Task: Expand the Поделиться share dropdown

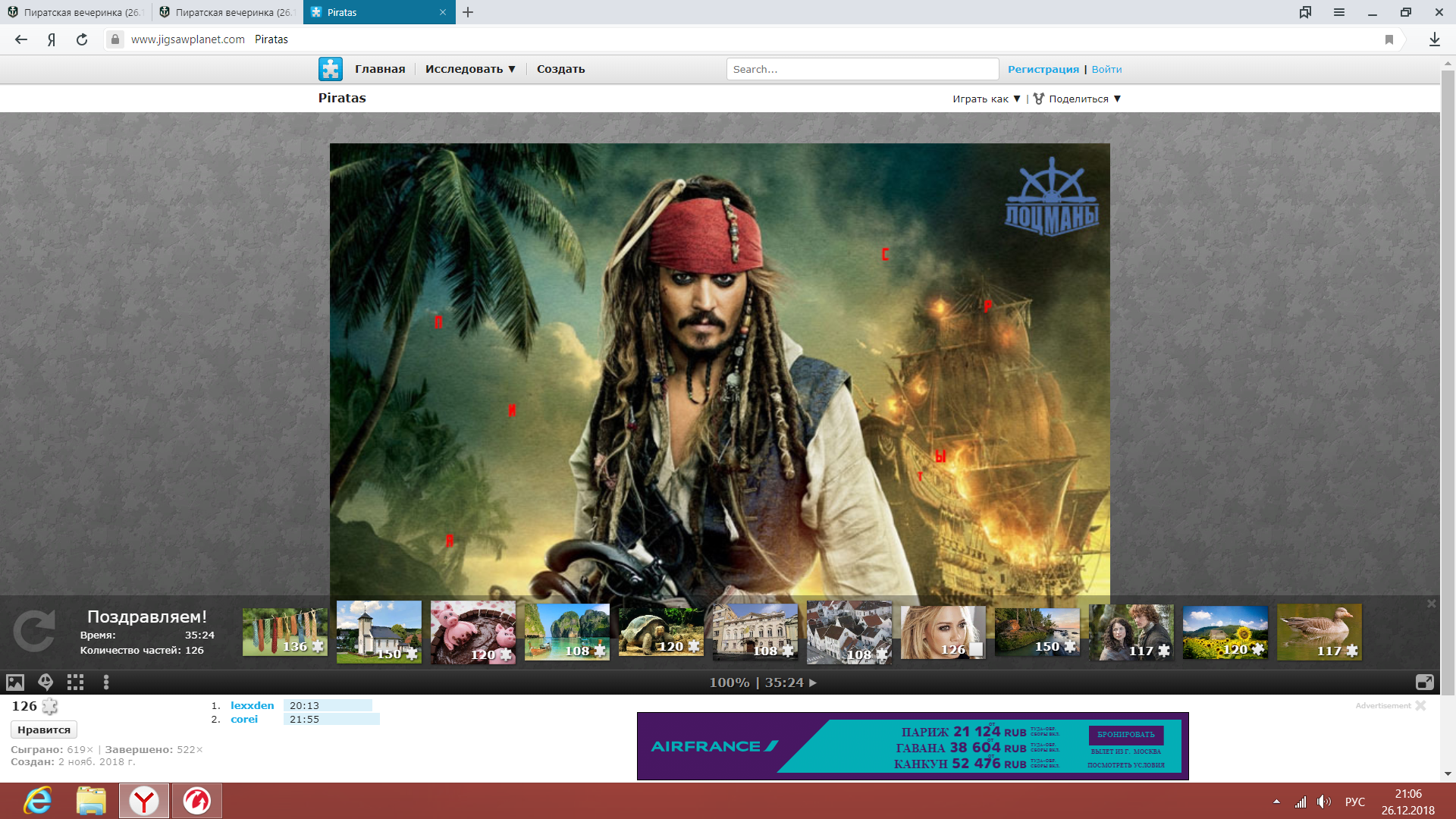Action: 1078,99
